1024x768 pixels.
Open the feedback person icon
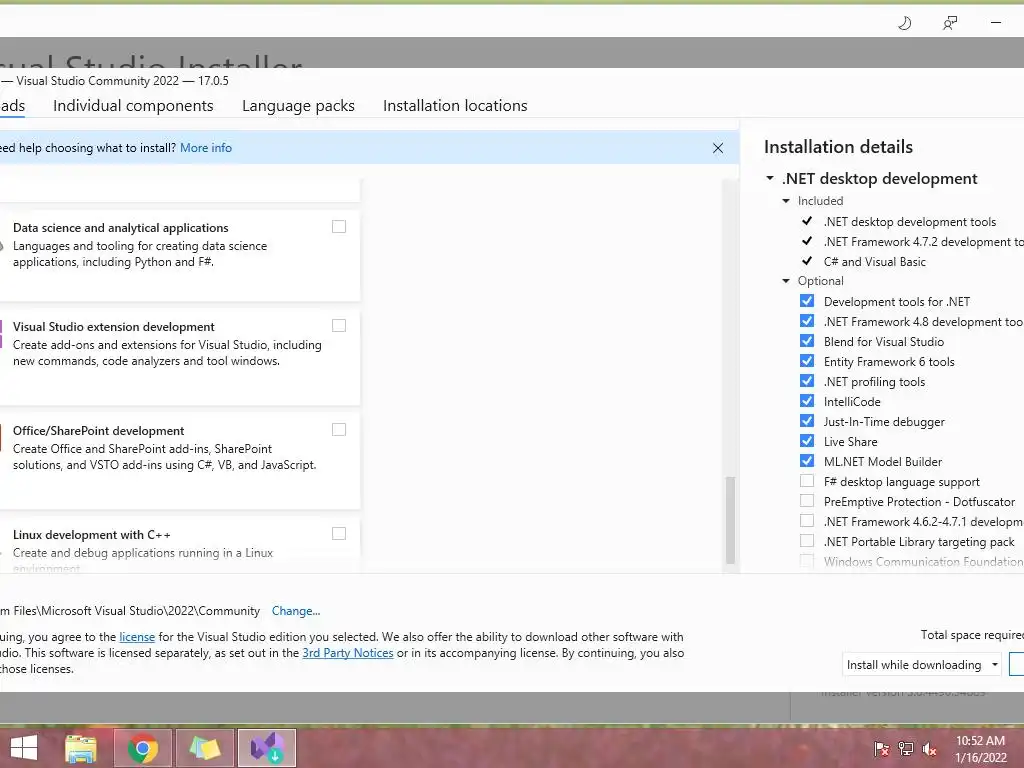coord(950,24)
